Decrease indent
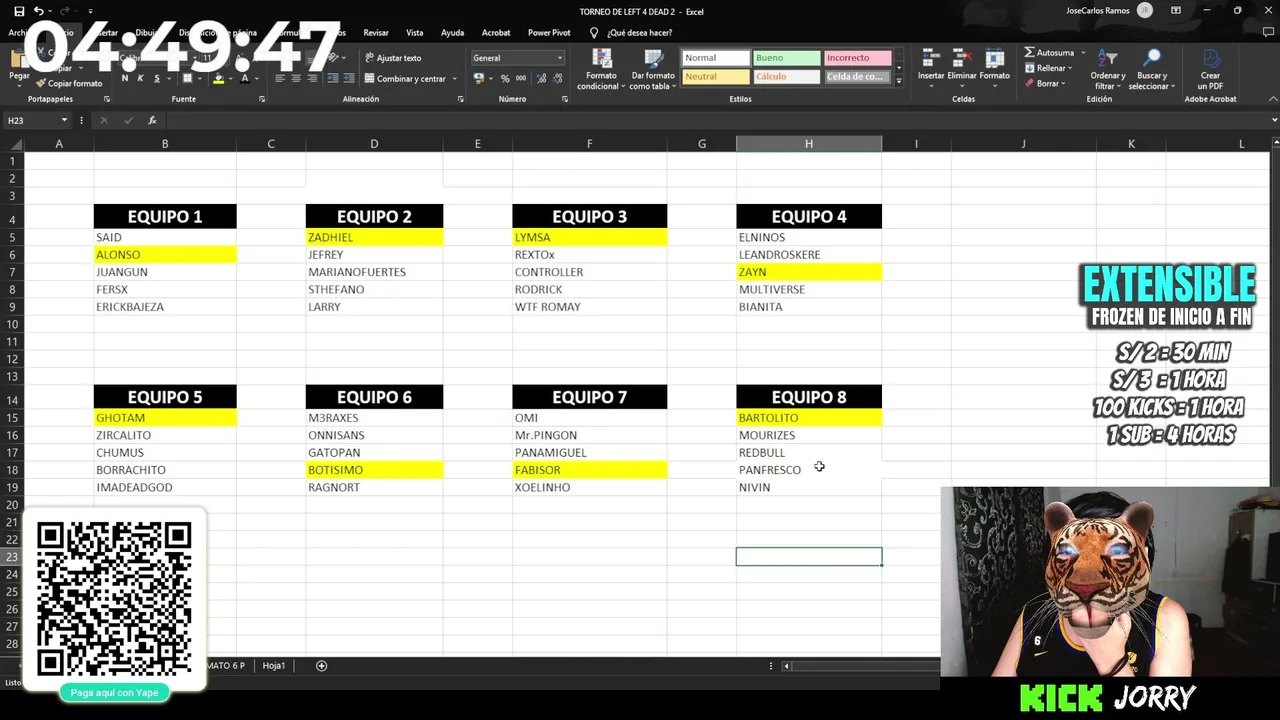The image size is (1280, 720). (333, 78)
